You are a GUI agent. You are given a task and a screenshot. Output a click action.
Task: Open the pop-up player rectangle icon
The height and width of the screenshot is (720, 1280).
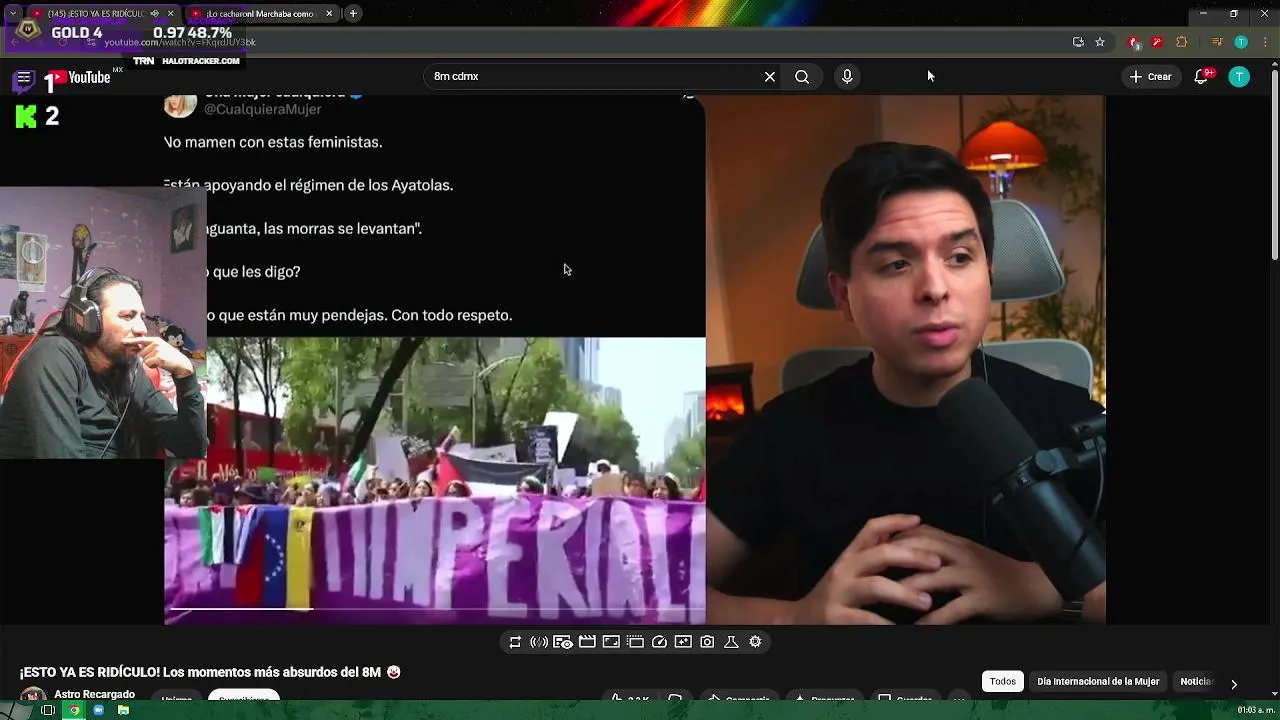point(635,642)
